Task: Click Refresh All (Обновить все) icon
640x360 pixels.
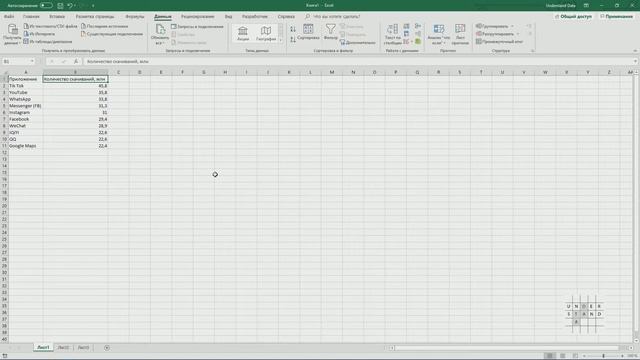Action: (x=160, y=34)
